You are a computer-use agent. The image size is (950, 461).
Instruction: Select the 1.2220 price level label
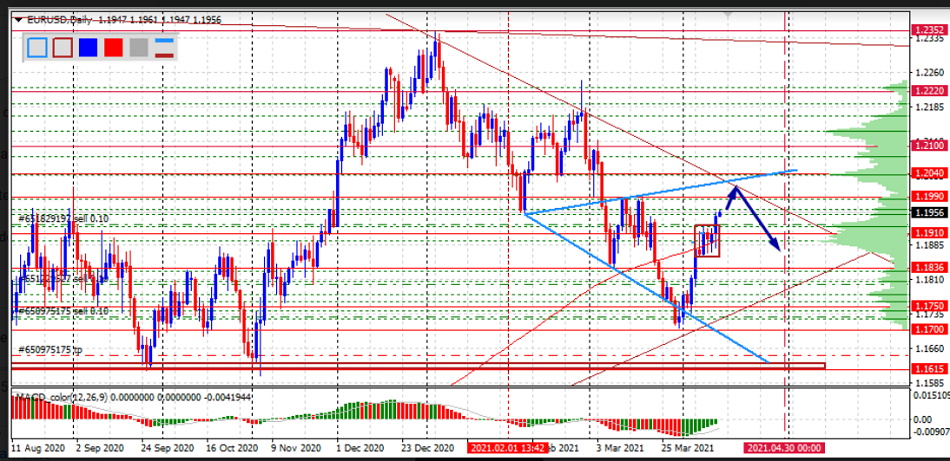(929, 89)
